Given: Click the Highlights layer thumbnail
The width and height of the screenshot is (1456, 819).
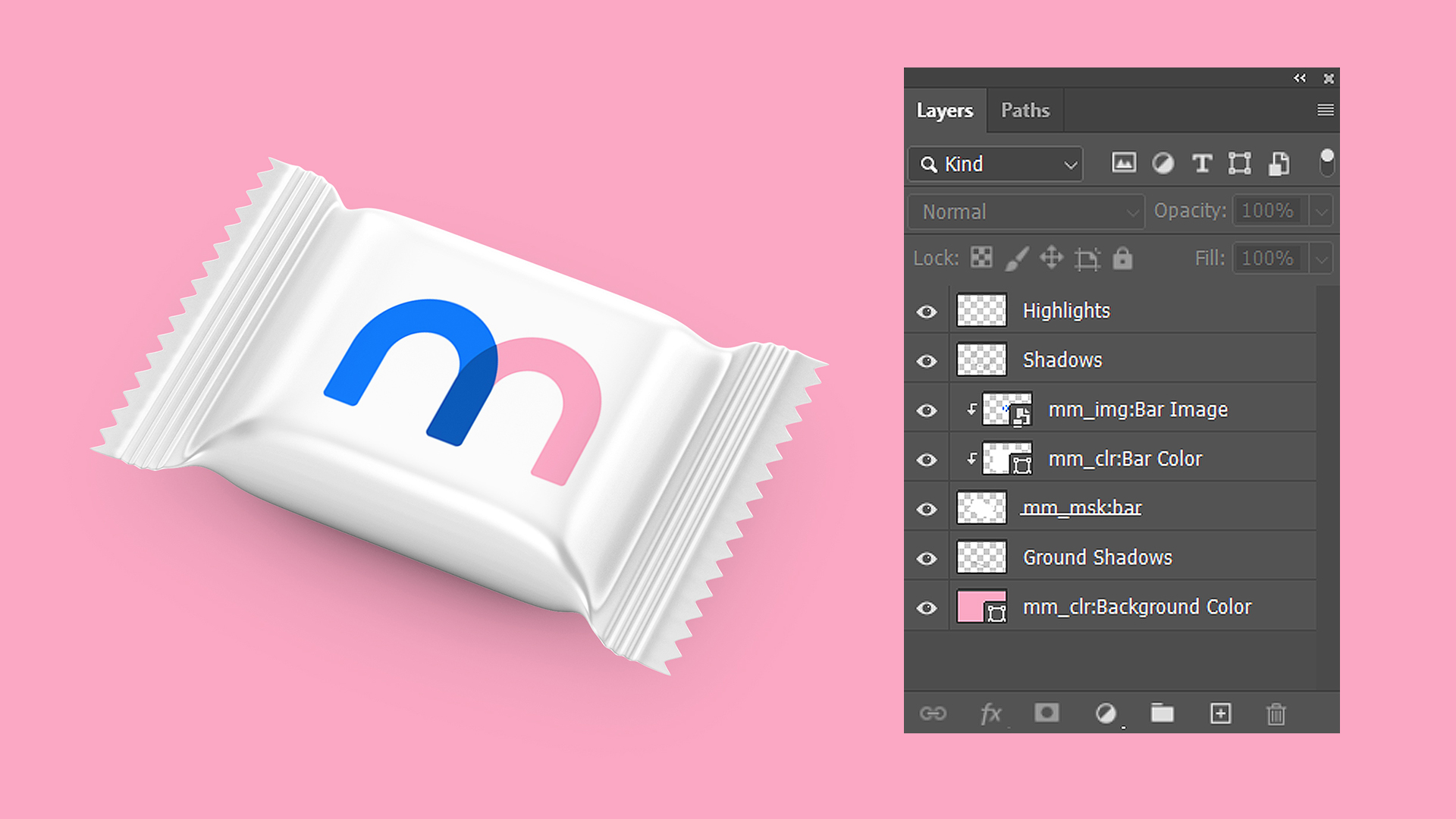Looking at the screenshot, I should click(x=981, y=310).
